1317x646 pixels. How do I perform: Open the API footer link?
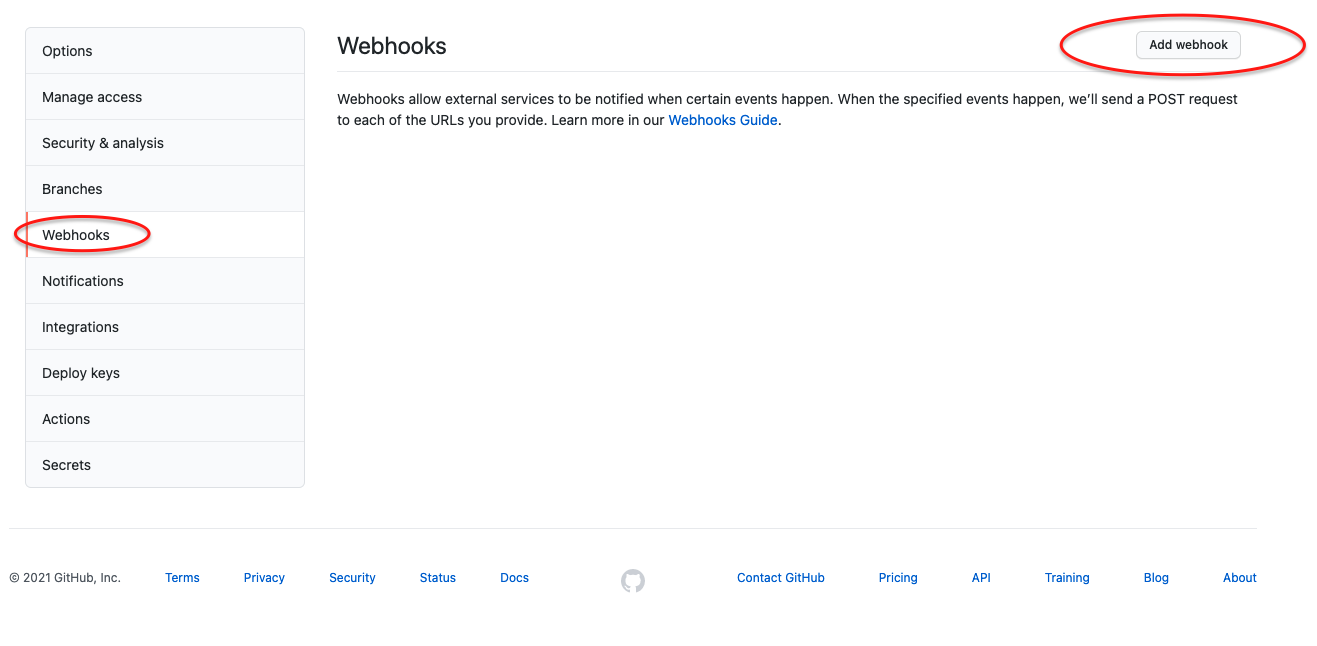point(981,577)
